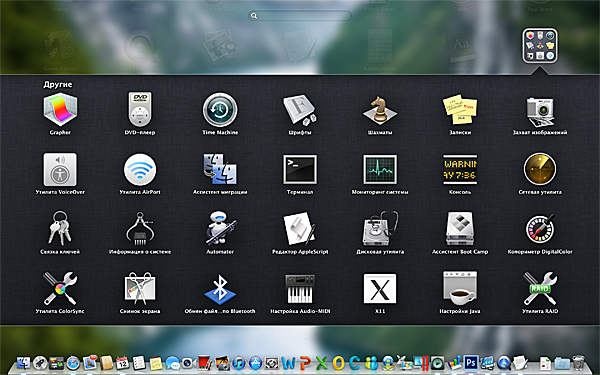Open Мониторинг системы
600x375 pixels.
380,170
